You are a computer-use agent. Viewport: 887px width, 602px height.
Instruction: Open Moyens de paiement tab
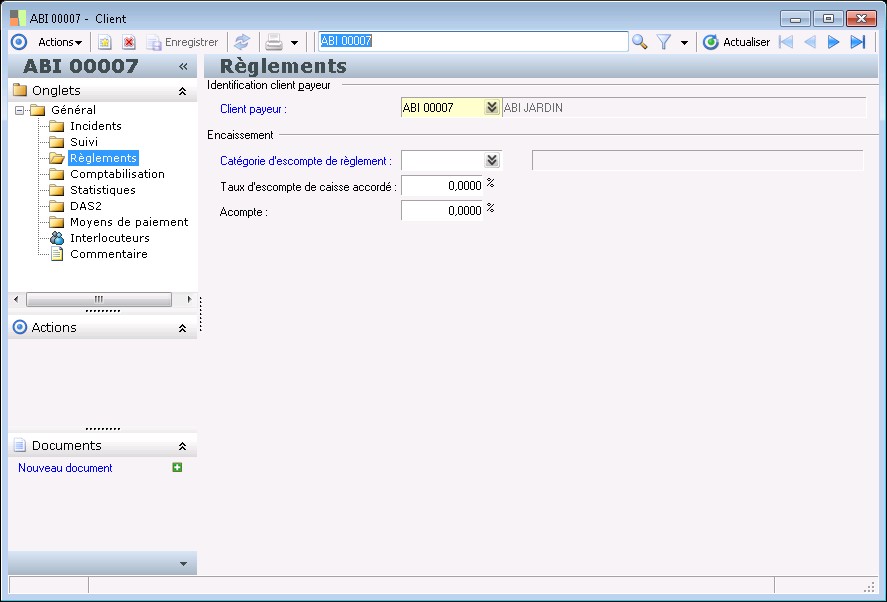[x=129, y=222]
